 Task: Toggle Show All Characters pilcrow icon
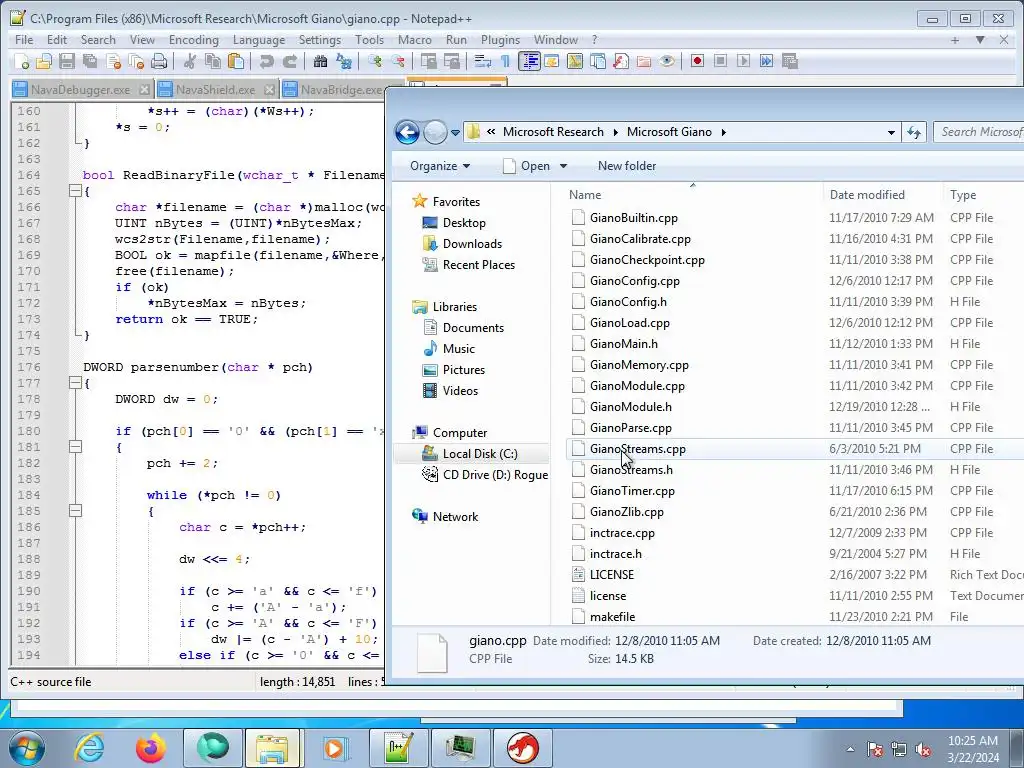pos(505,61)
